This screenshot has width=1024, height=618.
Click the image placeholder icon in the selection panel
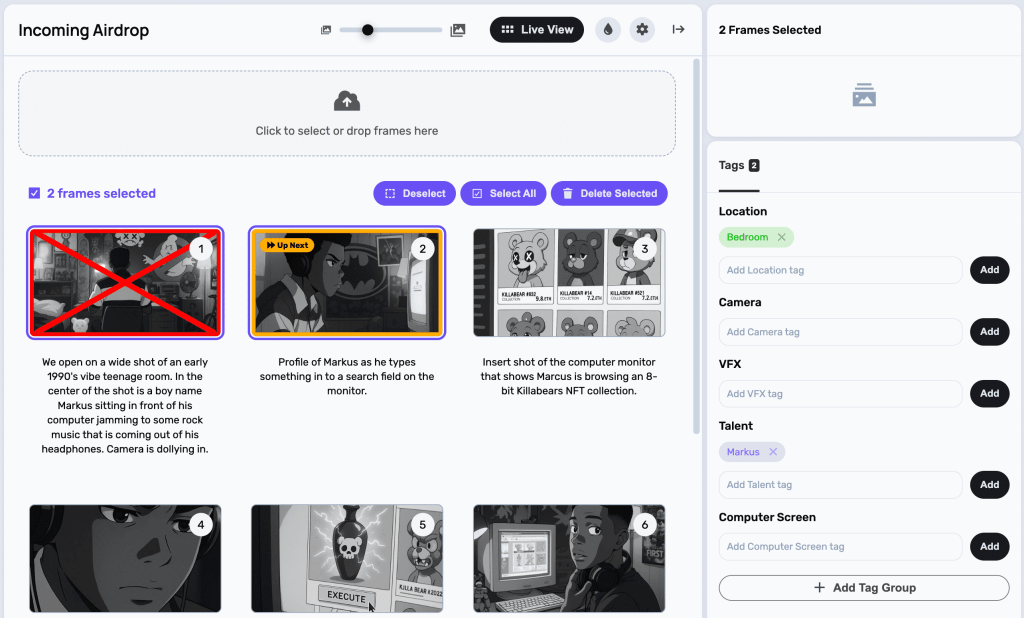click(x=864, y=95)
